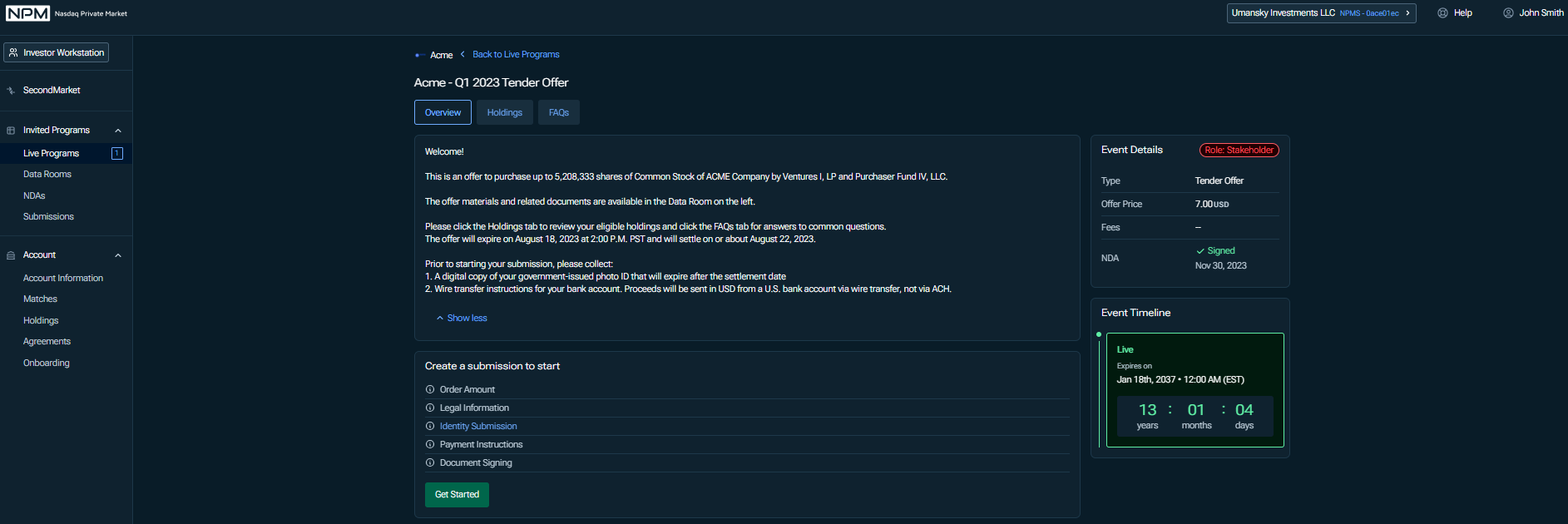
Task: Open Agreements in the sidebar
Action: click(x=47, y=341)
